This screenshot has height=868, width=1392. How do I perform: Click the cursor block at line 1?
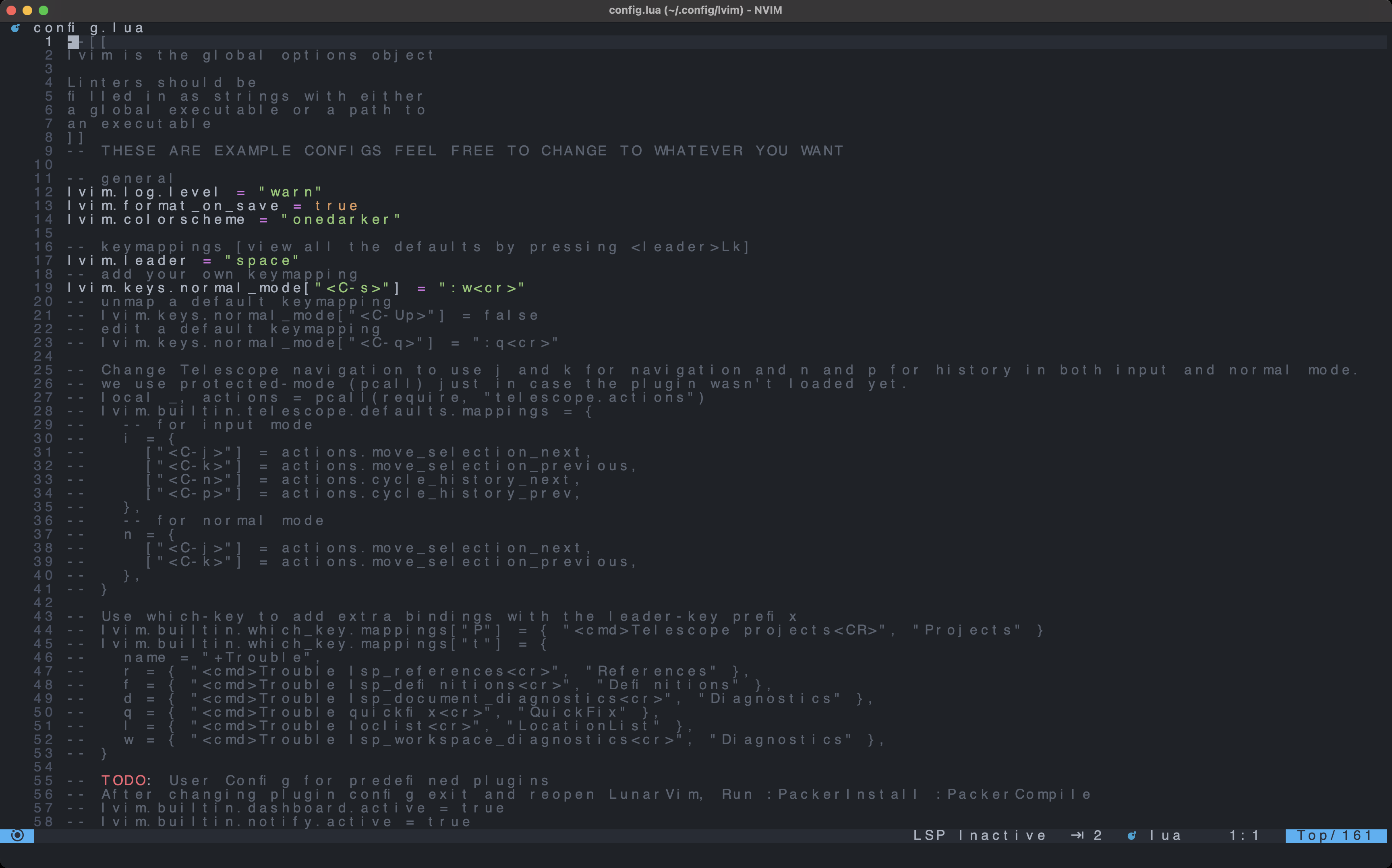click(73, 41)
